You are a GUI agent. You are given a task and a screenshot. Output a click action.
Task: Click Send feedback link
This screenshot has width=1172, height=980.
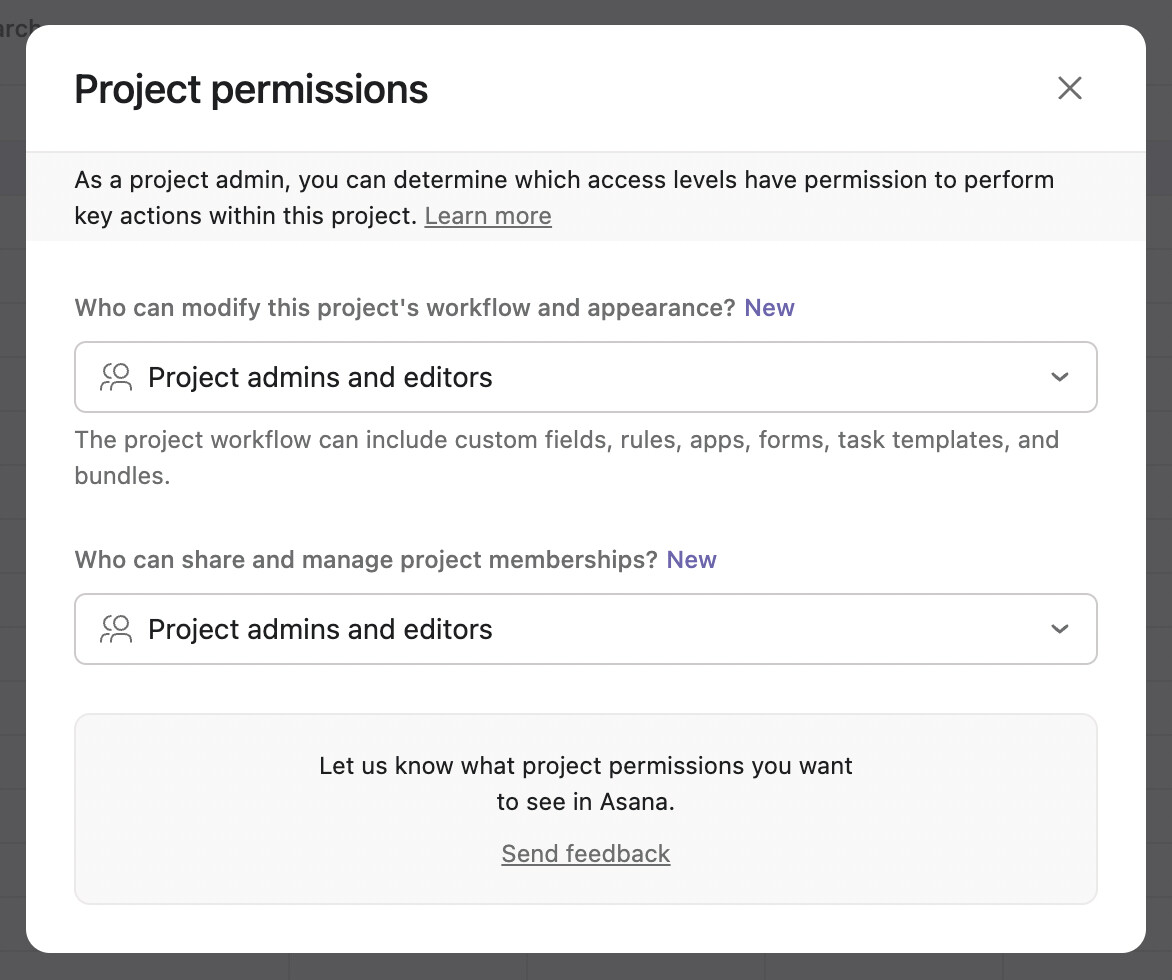[586, 853]
